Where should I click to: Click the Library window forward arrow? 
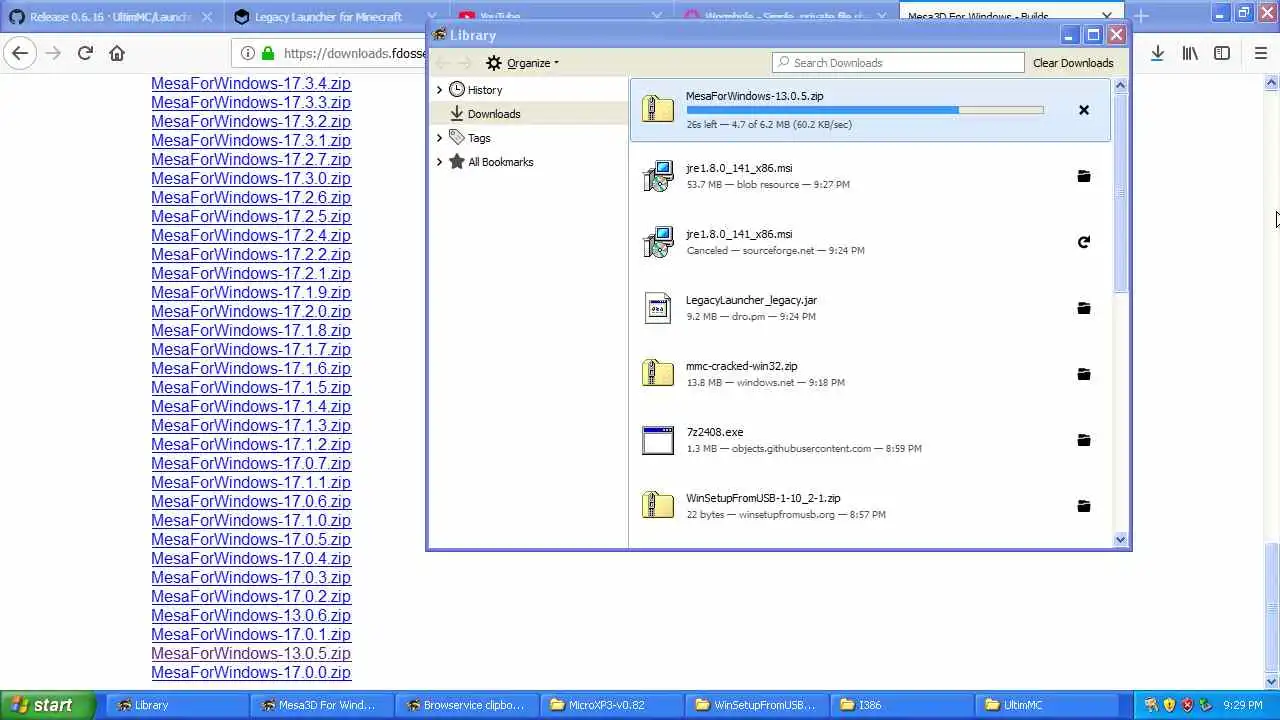(464, 63)
